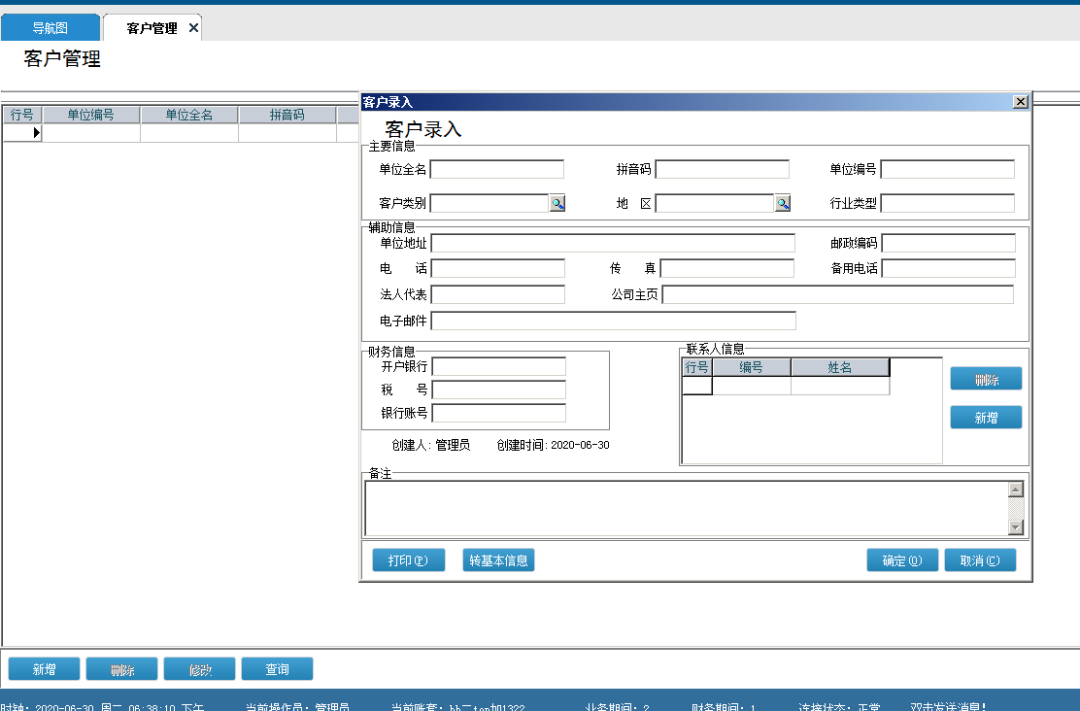1080x711 pixels.
Task: Open the 地区 lookup magnifier icon
Action: point(782,203)
